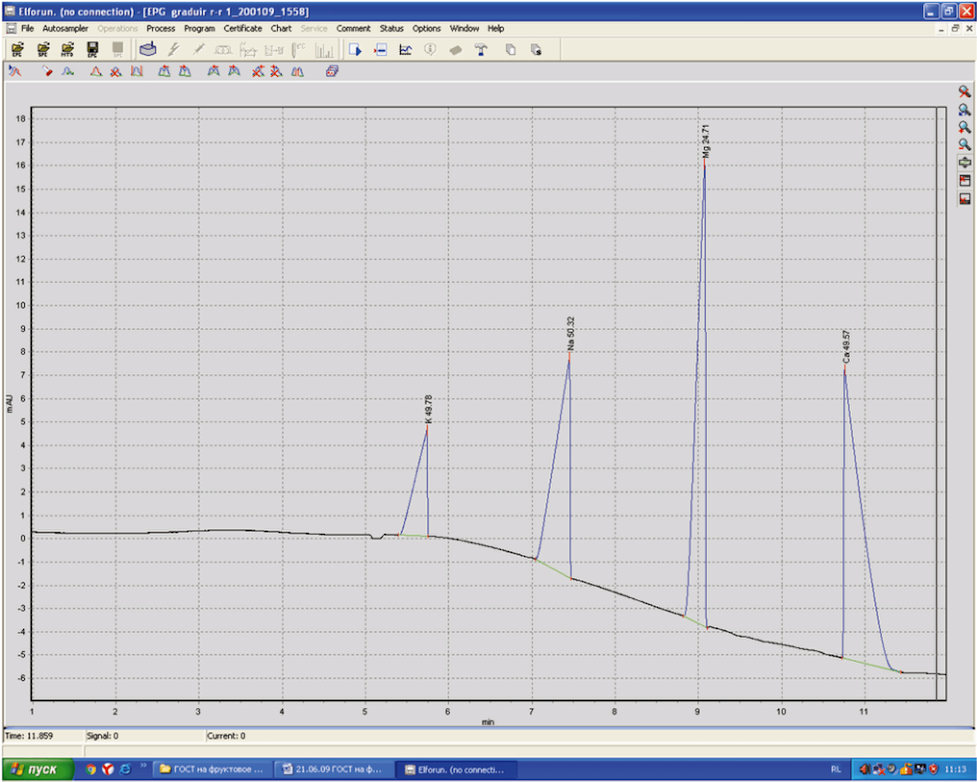Expand the Options menu
This screenshot has height=782, width=977.
pyautogui.click(x=426, y=28)
